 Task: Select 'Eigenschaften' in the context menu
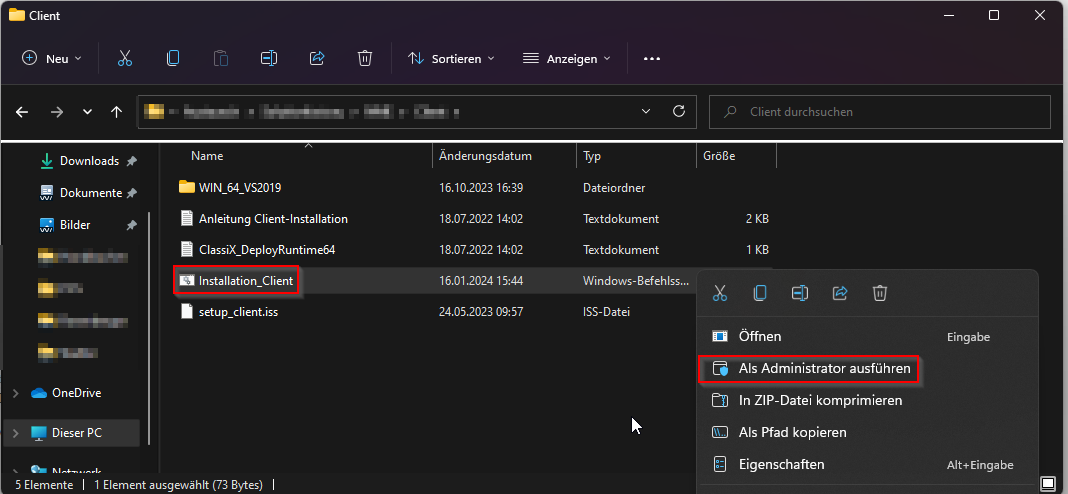tap(781, 464)
